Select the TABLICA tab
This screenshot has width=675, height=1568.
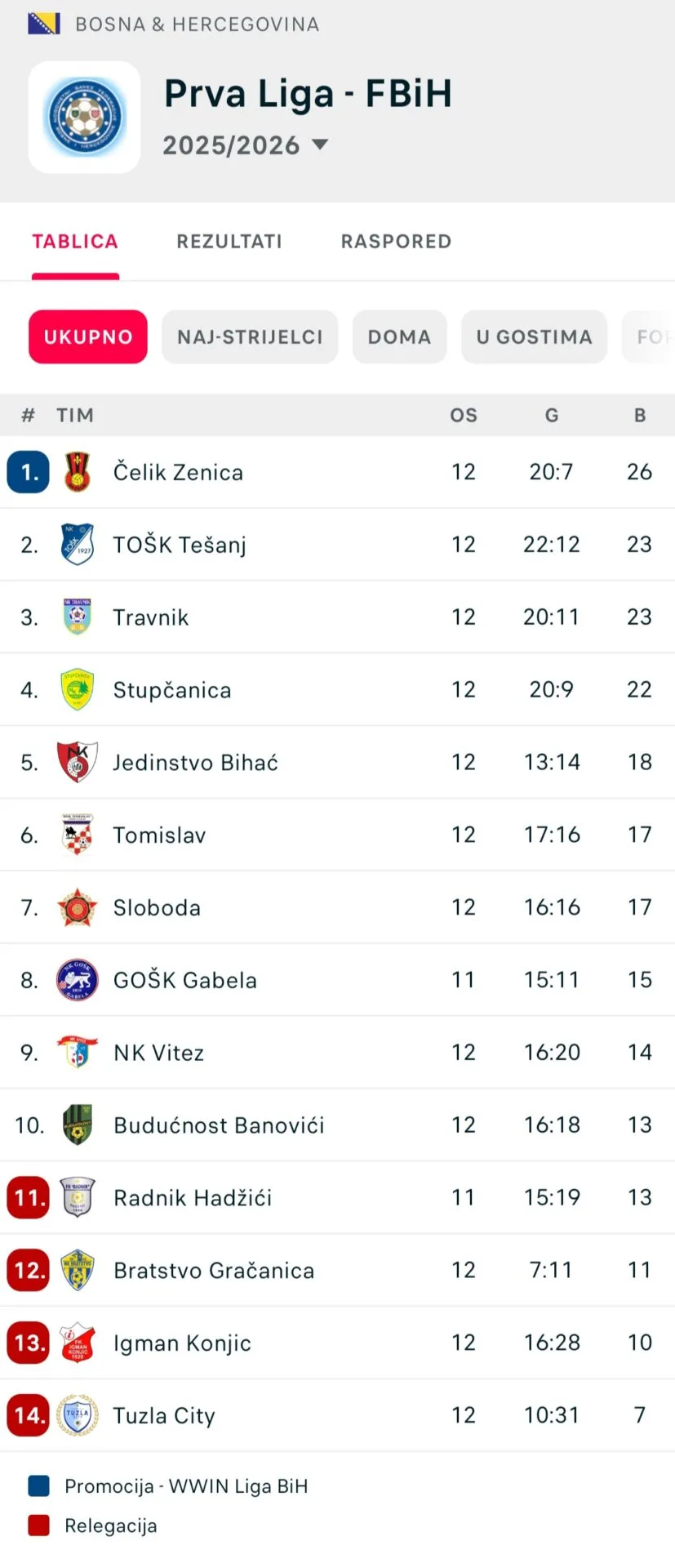(75, 242)
